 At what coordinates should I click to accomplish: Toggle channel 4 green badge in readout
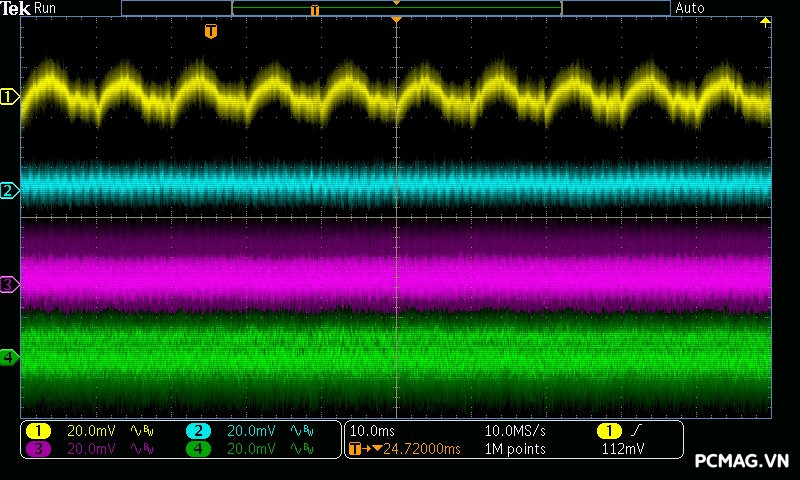click(x=198, y=449)
